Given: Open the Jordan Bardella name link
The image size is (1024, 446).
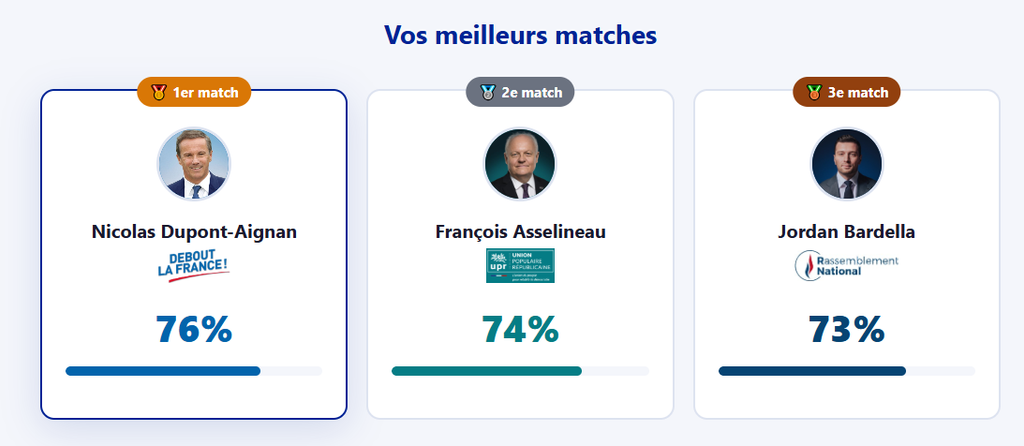Looking at the screenshot, I should [x=846, y=232].
